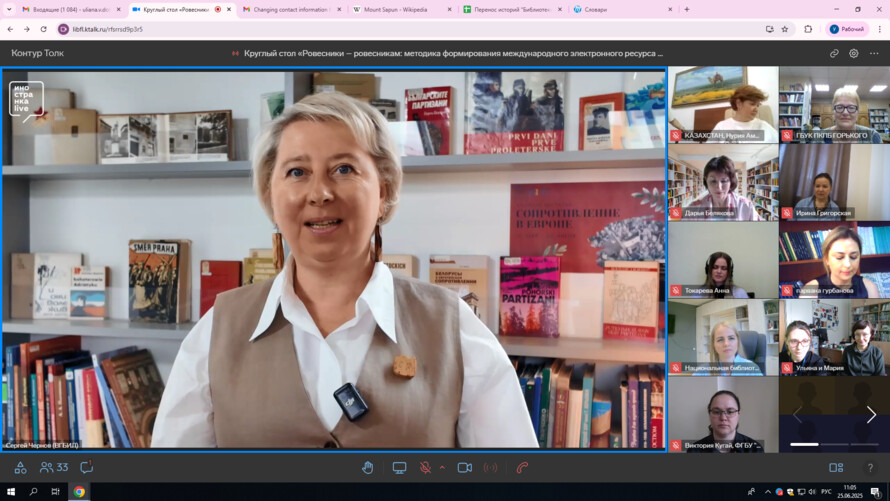Open help question mark
The image size is (890, 501).
(870, 468)
